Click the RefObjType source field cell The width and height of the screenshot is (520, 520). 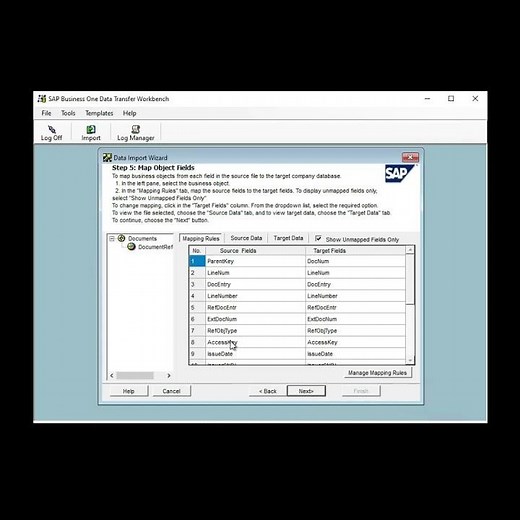[x=255, y=331]
